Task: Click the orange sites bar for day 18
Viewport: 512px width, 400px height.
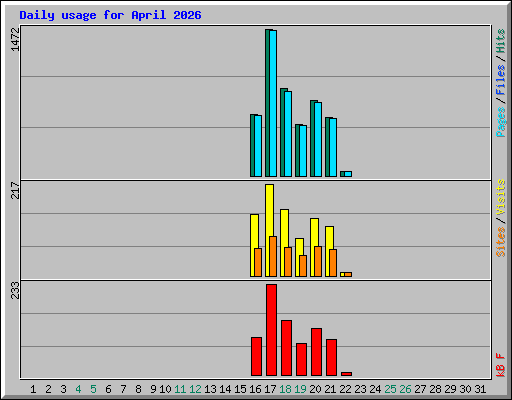Action: tap(288, 262)
